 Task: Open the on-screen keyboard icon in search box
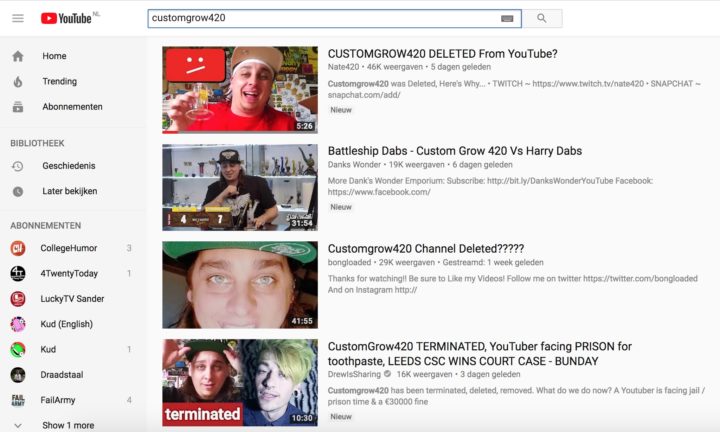point(506,18)
